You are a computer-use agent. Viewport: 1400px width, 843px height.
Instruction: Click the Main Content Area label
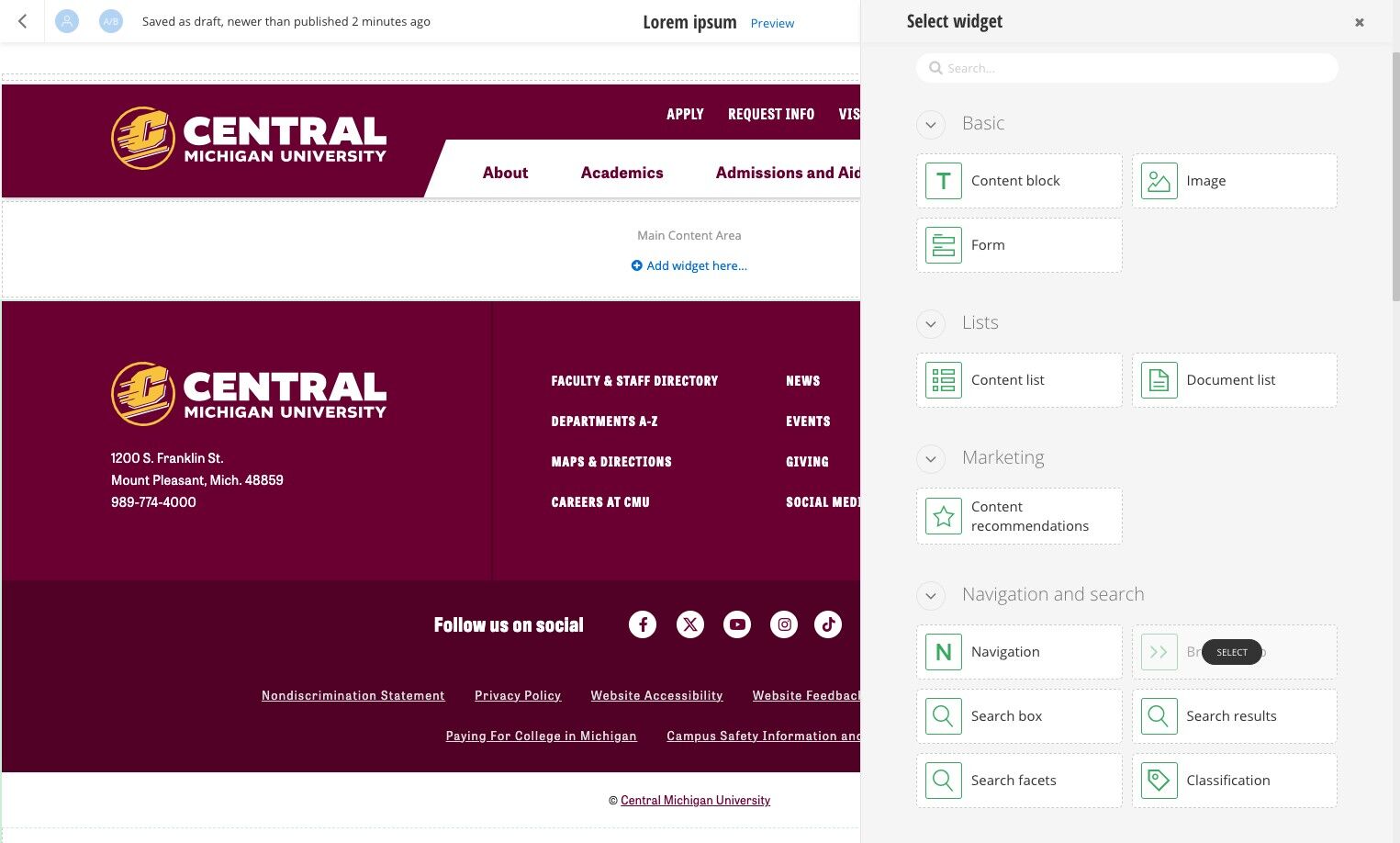tap(689, 235)
